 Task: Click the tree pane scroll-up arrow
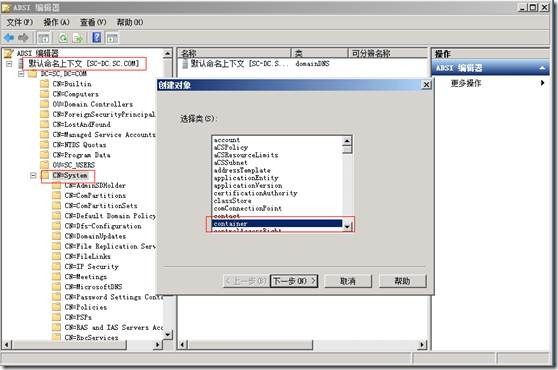167,53
